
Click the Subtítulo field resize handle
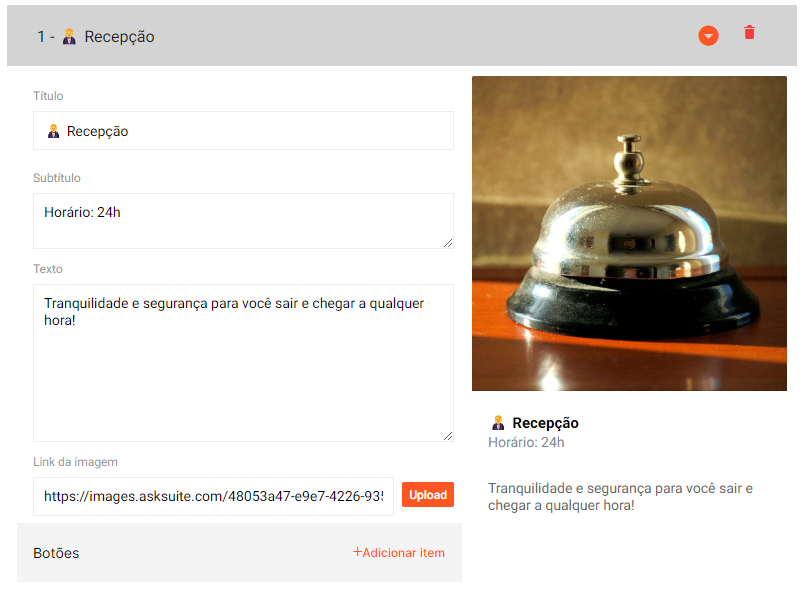click(x=448, y=243)
